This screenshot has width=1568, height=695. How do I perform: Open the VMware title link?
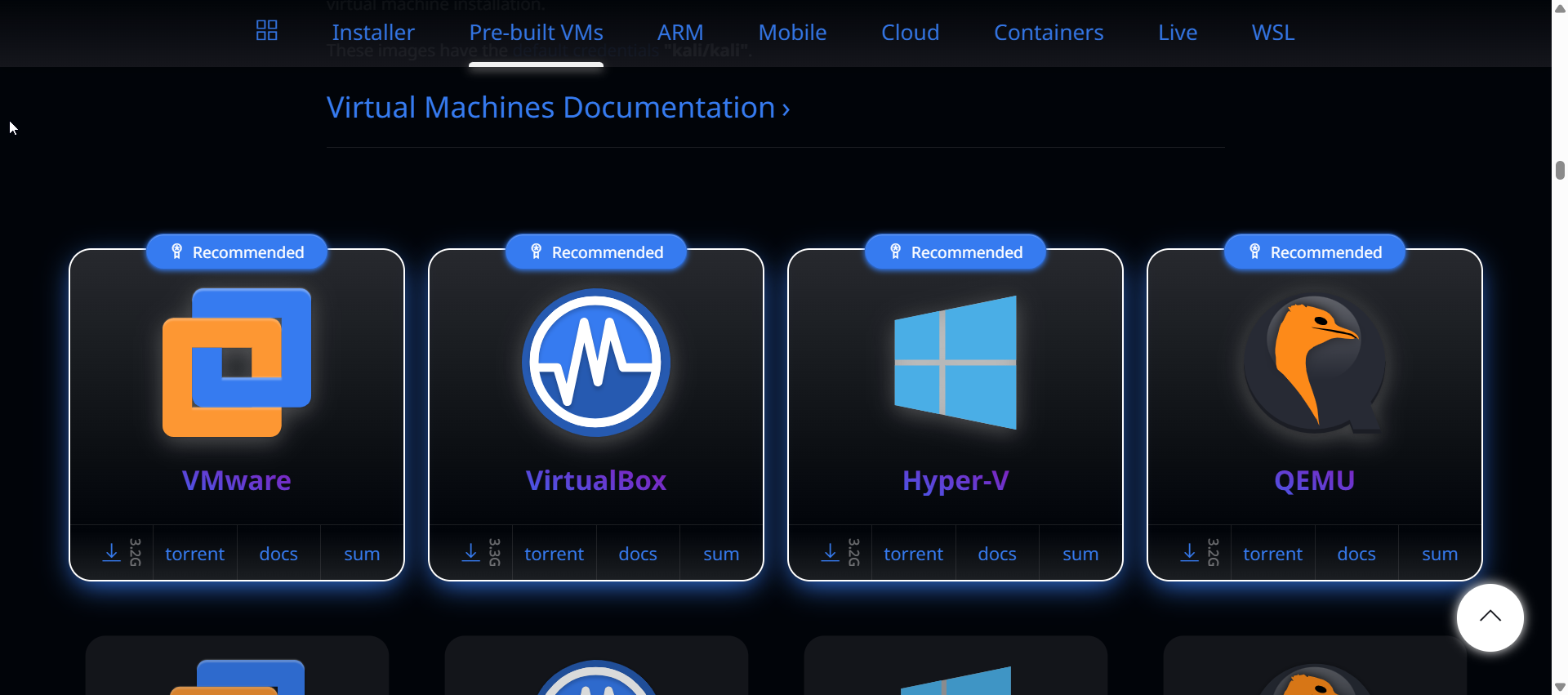click(237, 480)
